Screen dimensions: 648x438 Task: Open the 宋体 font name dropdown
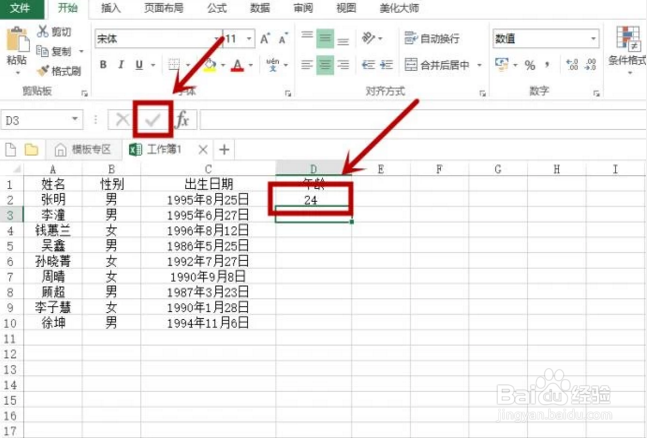coord(217,39)
